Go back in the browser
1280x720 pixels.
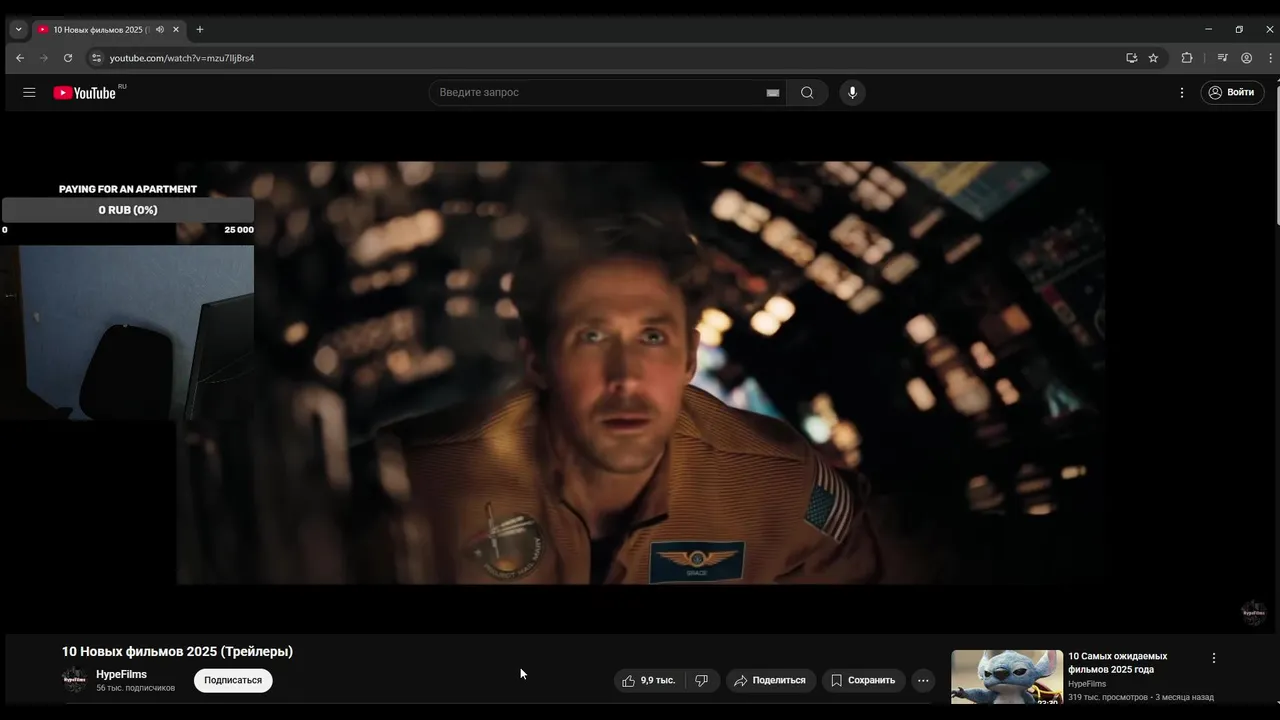click(x=19, y=58)
